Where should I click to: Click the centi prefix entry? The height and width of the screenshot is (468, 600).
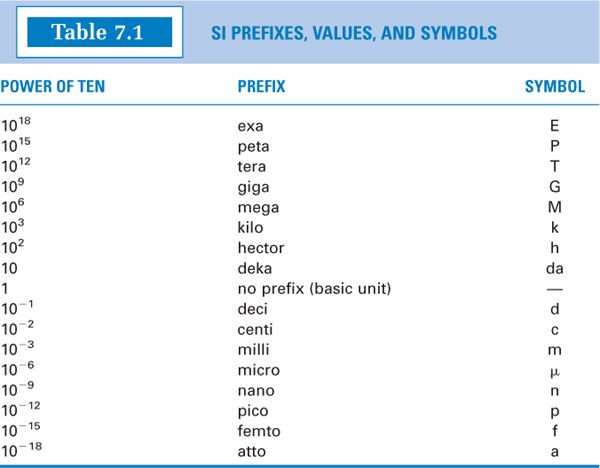(x=255, y=329)
